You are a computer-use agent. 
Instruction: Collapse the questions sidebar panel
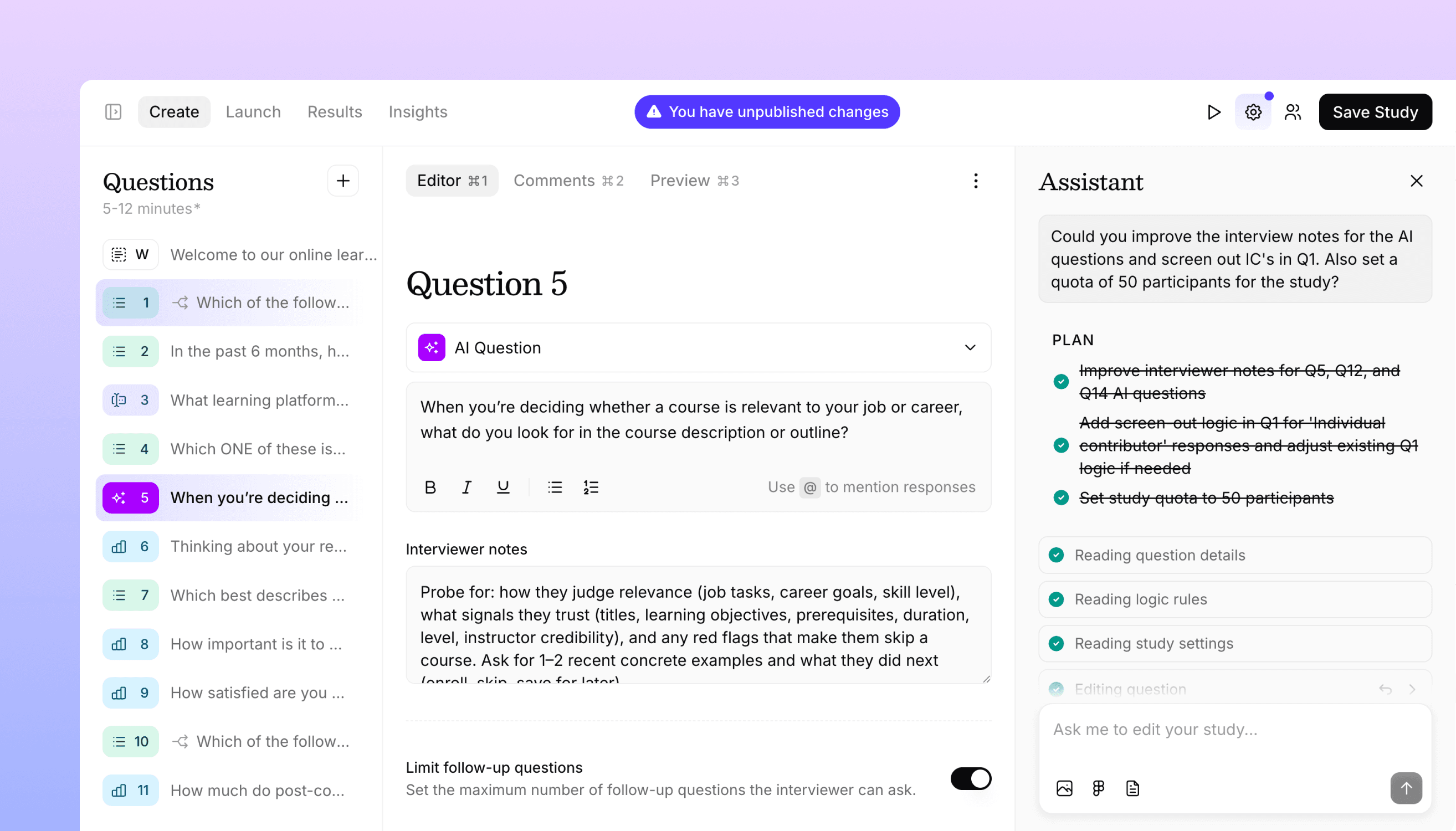[x=113, y=112]
